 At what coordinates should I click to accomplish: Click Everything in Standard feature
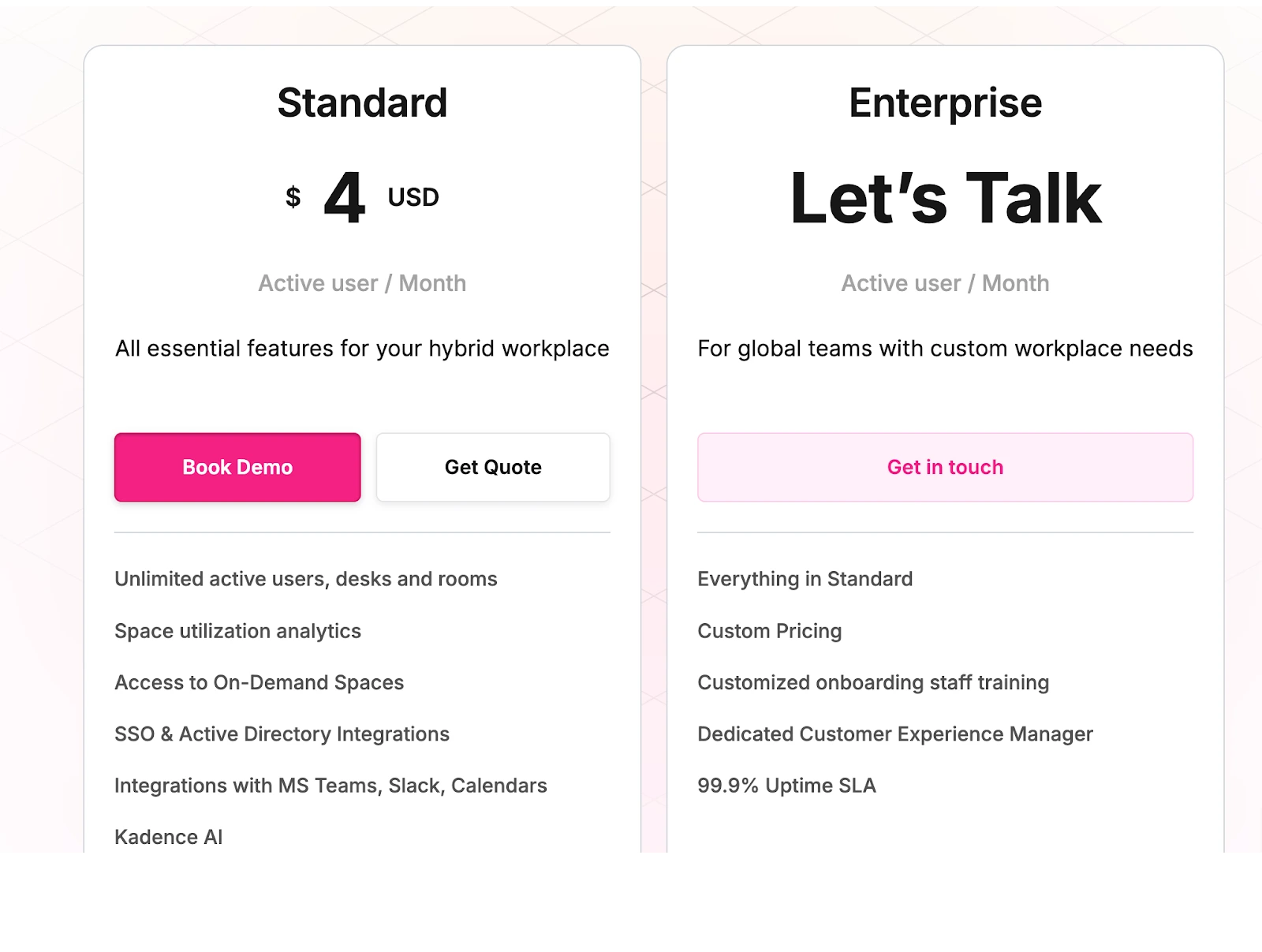(805, 578)
